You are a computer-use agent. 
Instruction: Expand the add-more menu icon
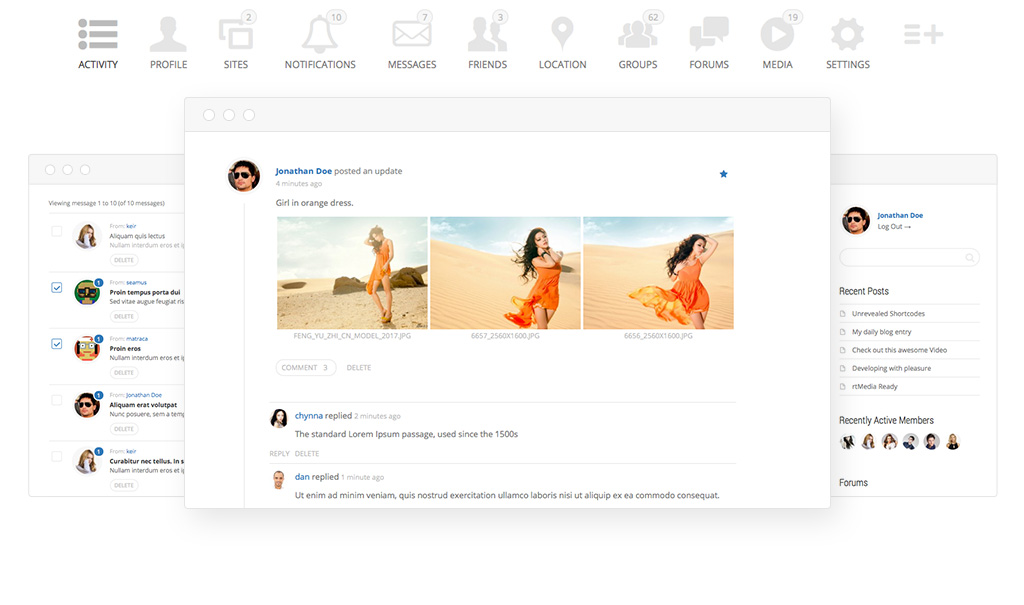click(x=923, y=35)
